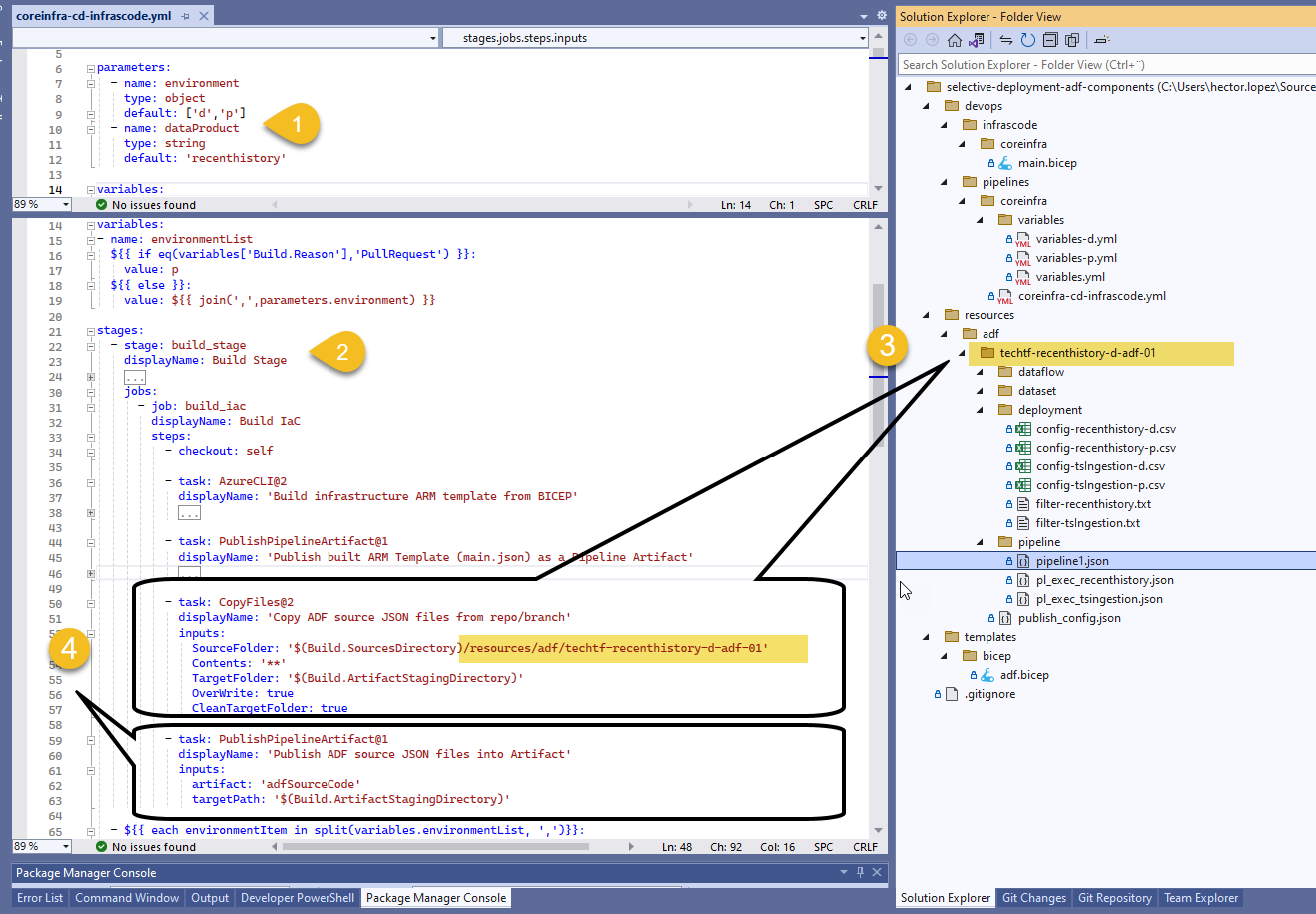The image size is (1316, 914).
Task: Refresh the Solution Explorer view
Action: tap(1029, 40)
